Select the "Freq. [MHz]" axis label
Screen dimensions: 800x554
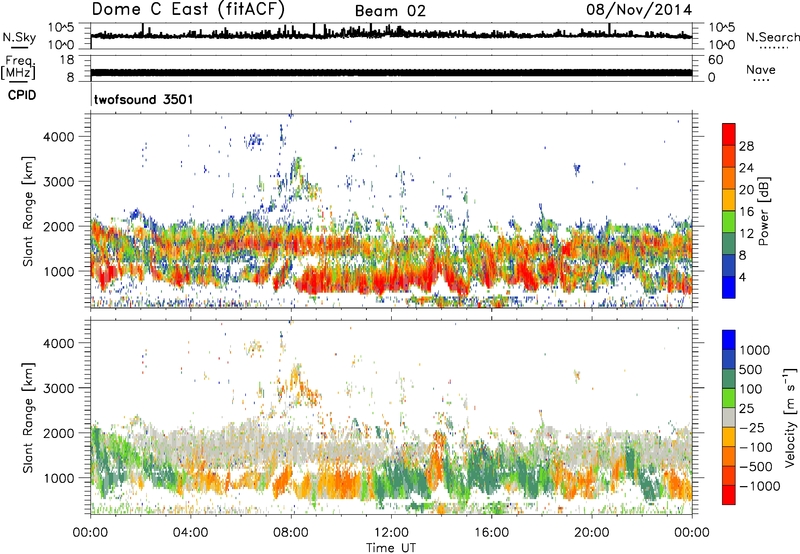pos(18,68)
